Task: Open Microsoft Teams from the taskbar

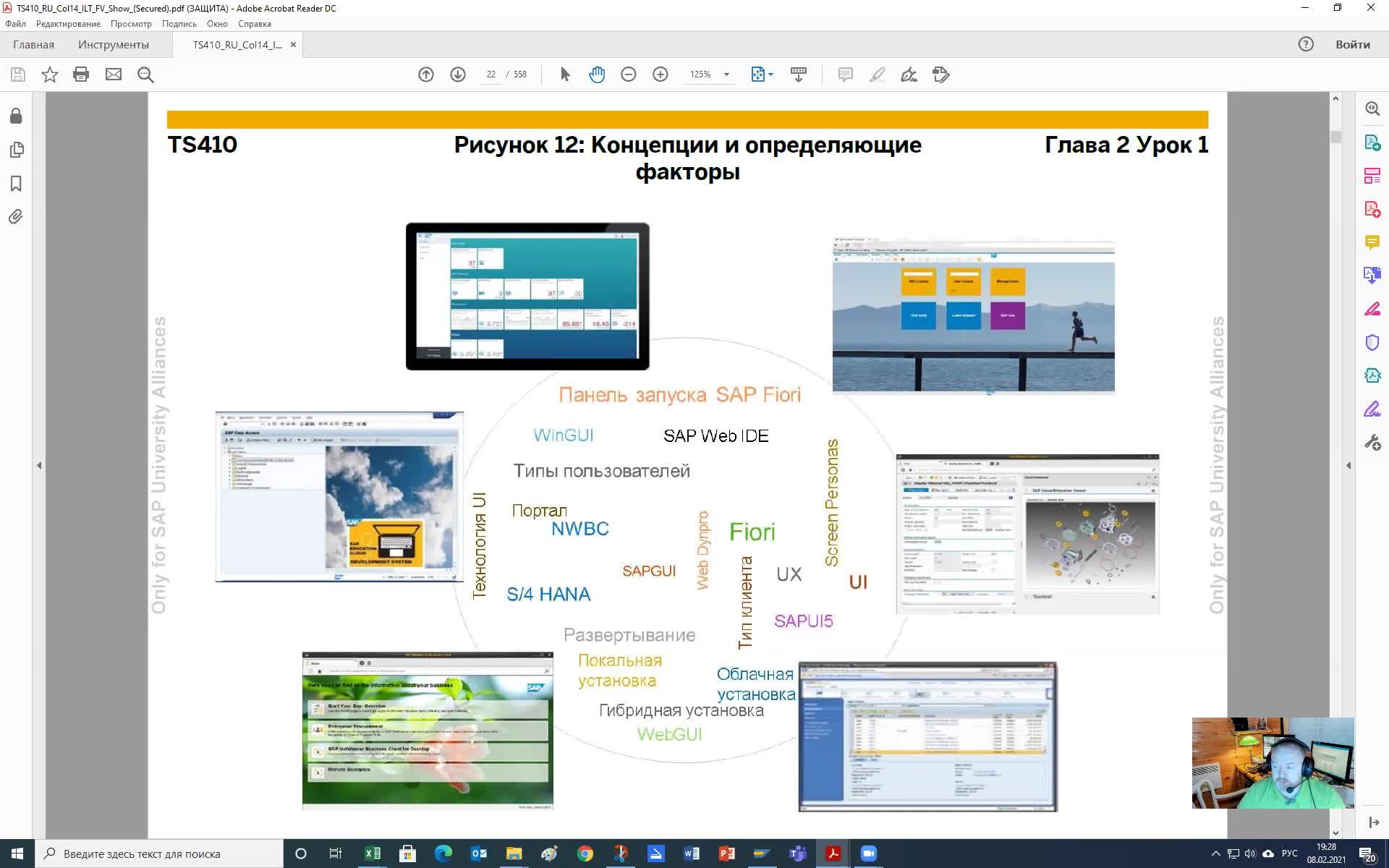Action: 797,854
